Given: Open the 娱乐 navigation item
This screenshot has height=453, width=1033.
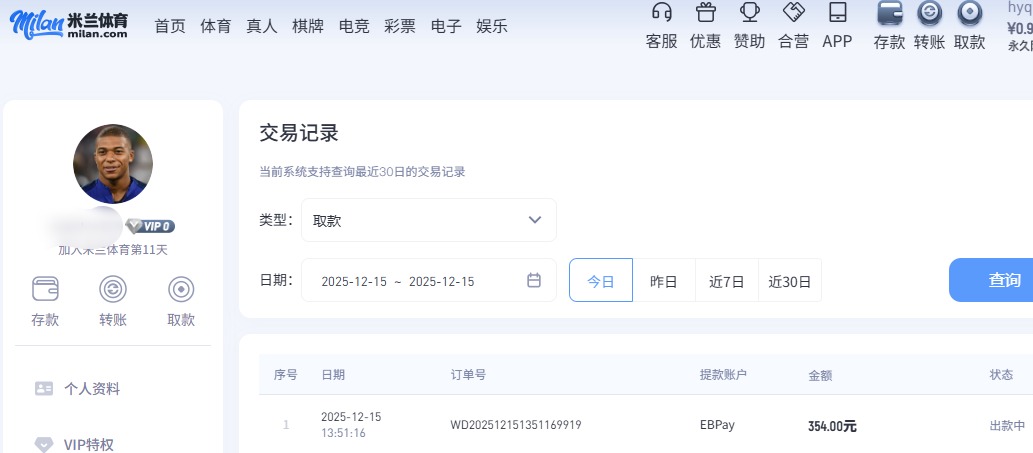Looking at the screenshot, I should 492,26.
